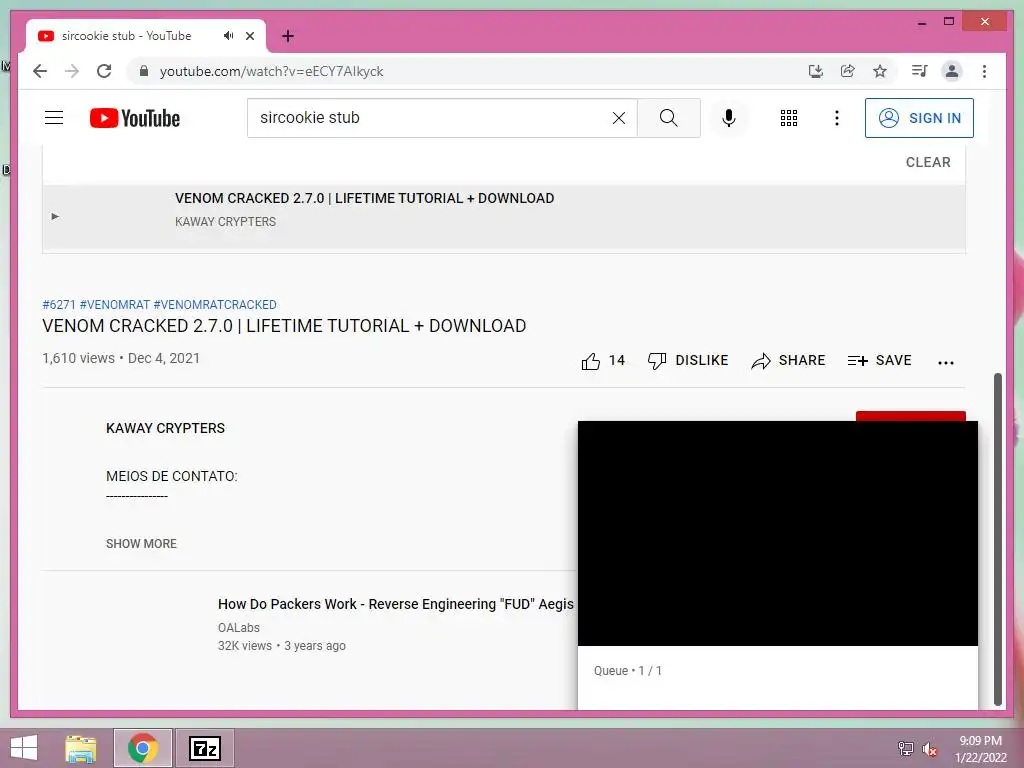Viewport: 1024px width, 768px height.
Task: Click the browser back arrow
Action: pos(40,71)
